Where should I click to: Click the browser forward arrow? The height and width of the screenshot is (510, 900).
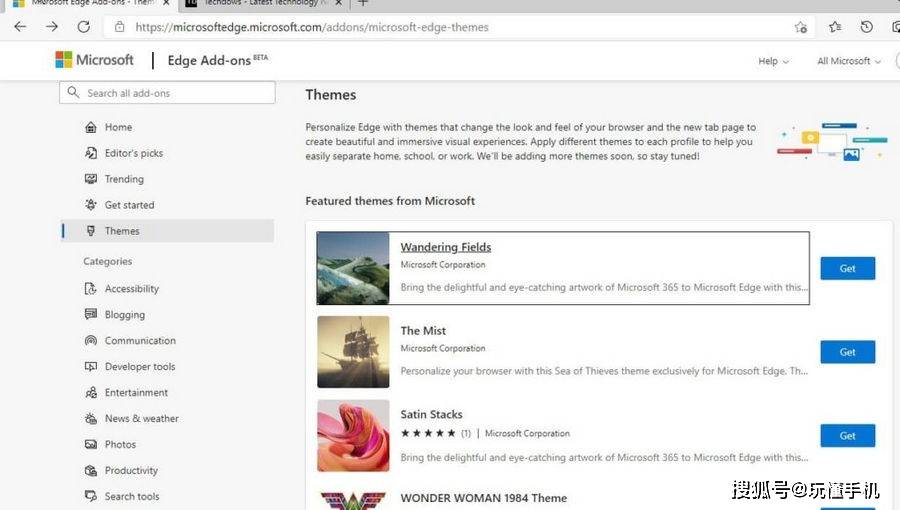pyautogui.click(x=52, y=26)
